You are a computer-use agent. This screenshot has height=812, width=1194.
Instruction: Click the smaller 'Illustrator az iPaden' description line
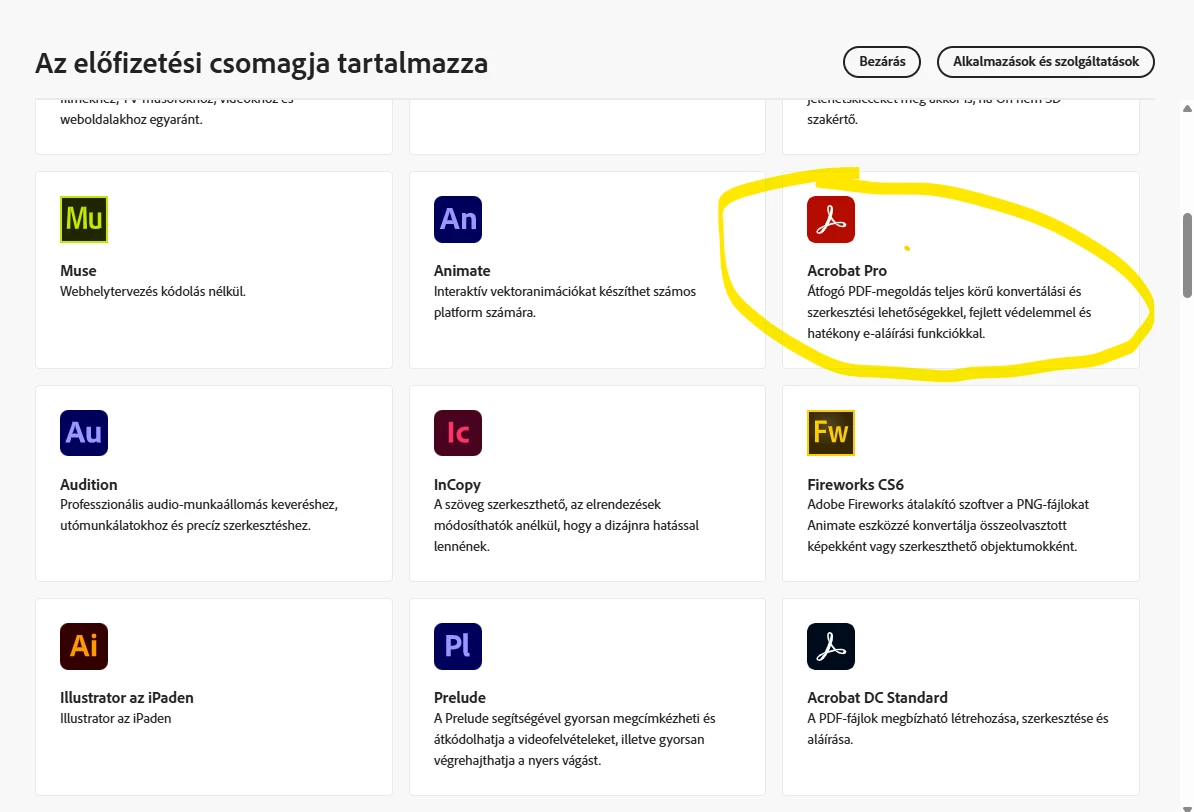click(x=116, y=718)
